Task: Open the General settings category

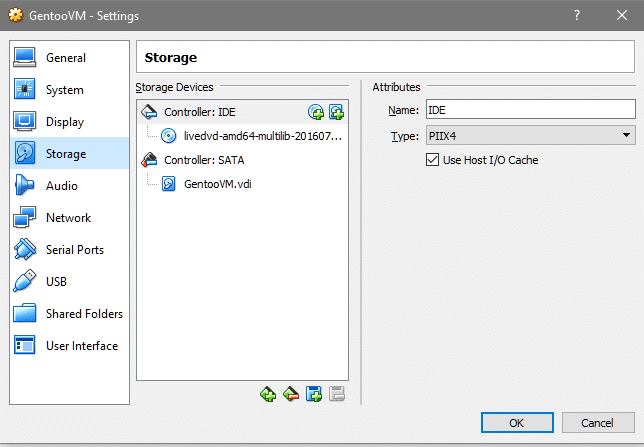Action: (66, 58)
